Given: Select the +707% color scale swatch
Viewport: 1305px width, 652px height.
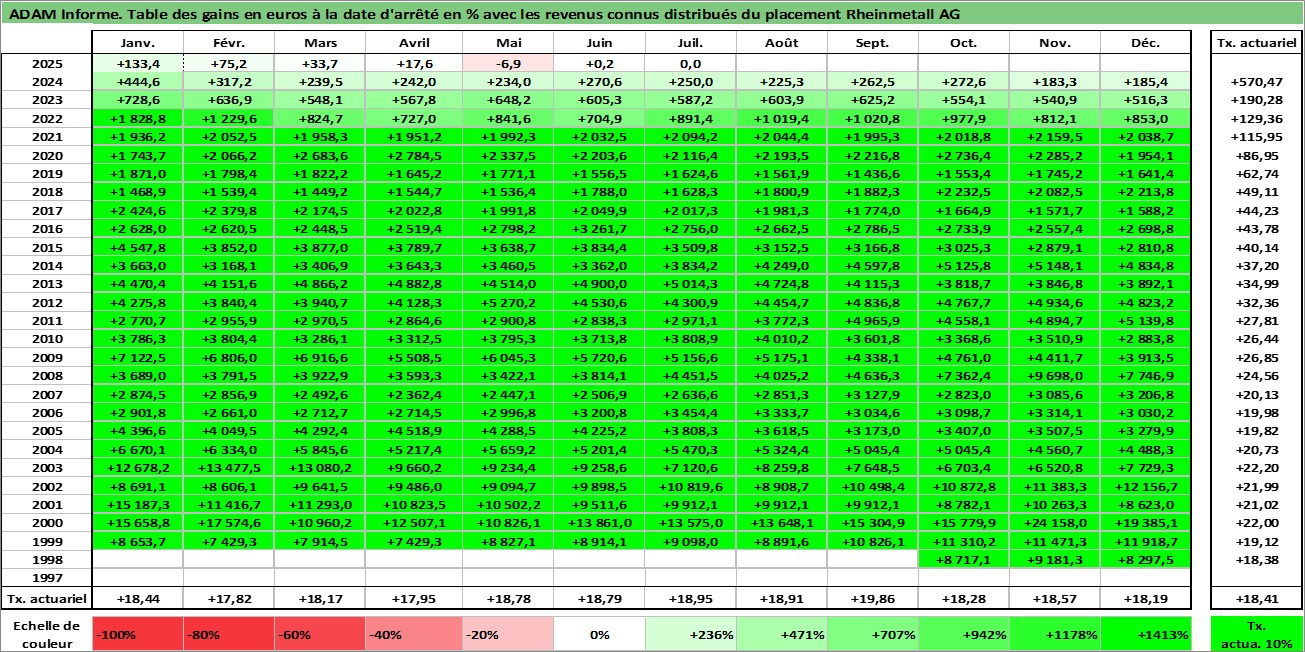Looking at the screenshot, I should [x=872, y=634].
